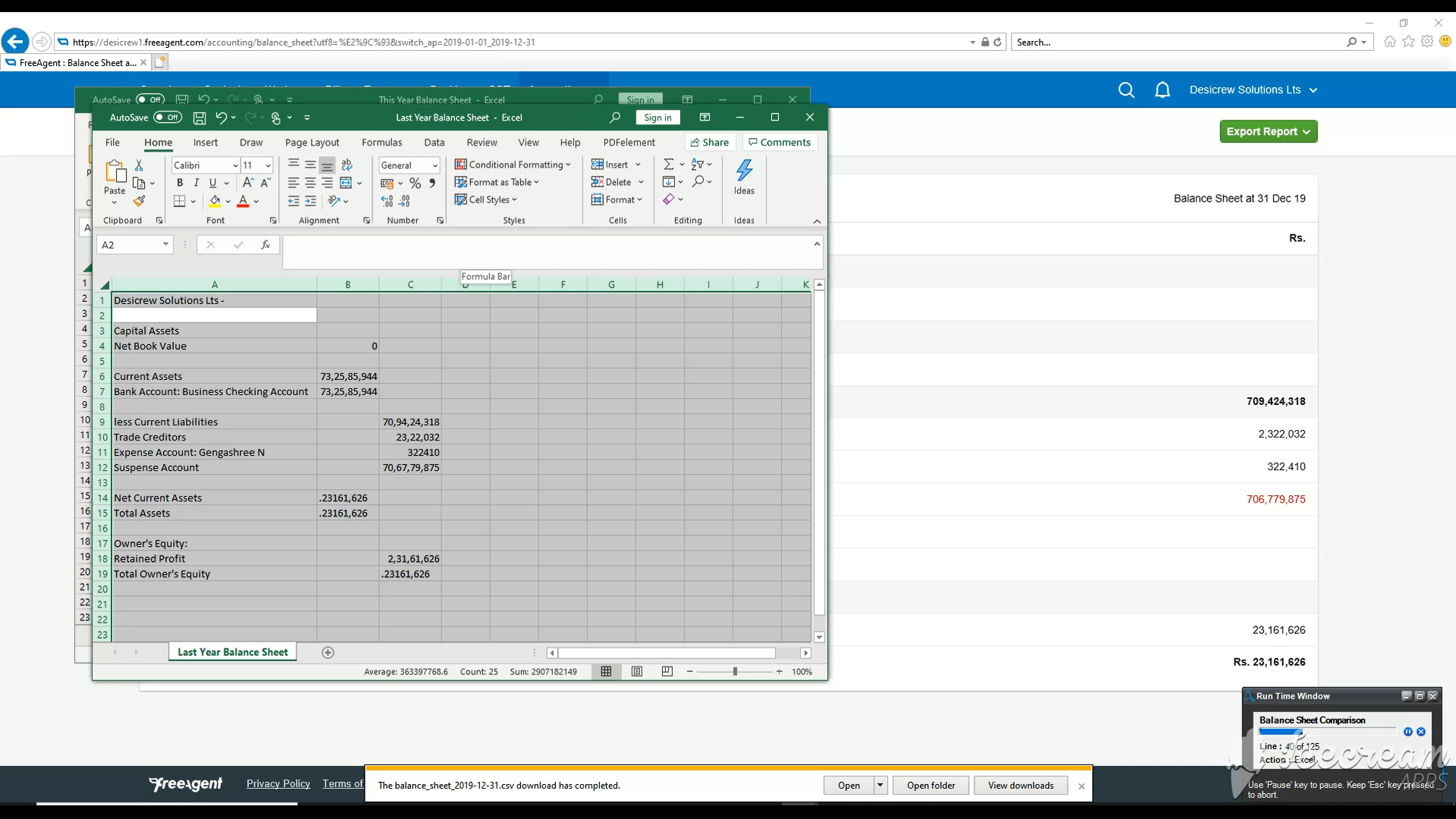Switch to Page Layout view in status bar
The image size is (1456, 819).
click(x=637, y=672)
